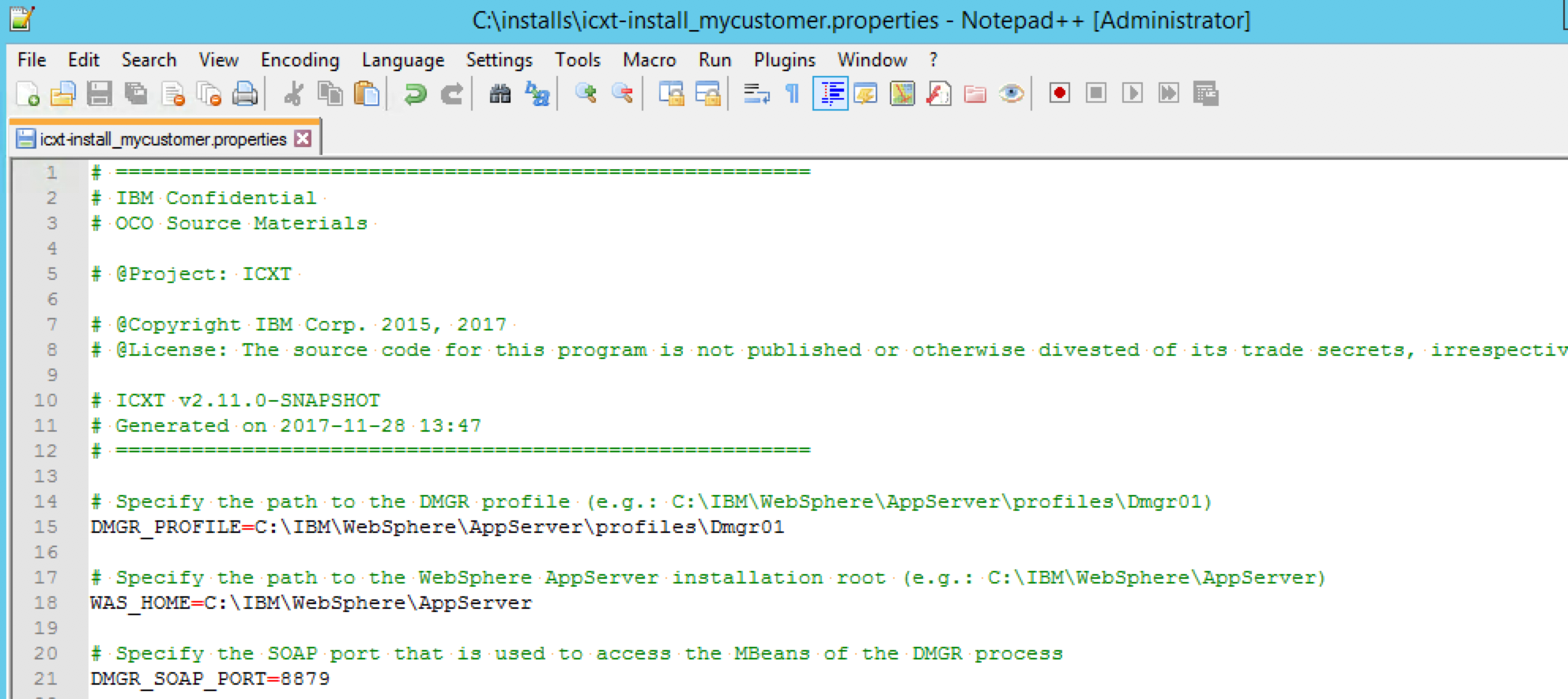The height and width of the screenshot is (699, 1568).
Task: Click the '@Project: ICXT' comment line
Action: pos(191,274)
